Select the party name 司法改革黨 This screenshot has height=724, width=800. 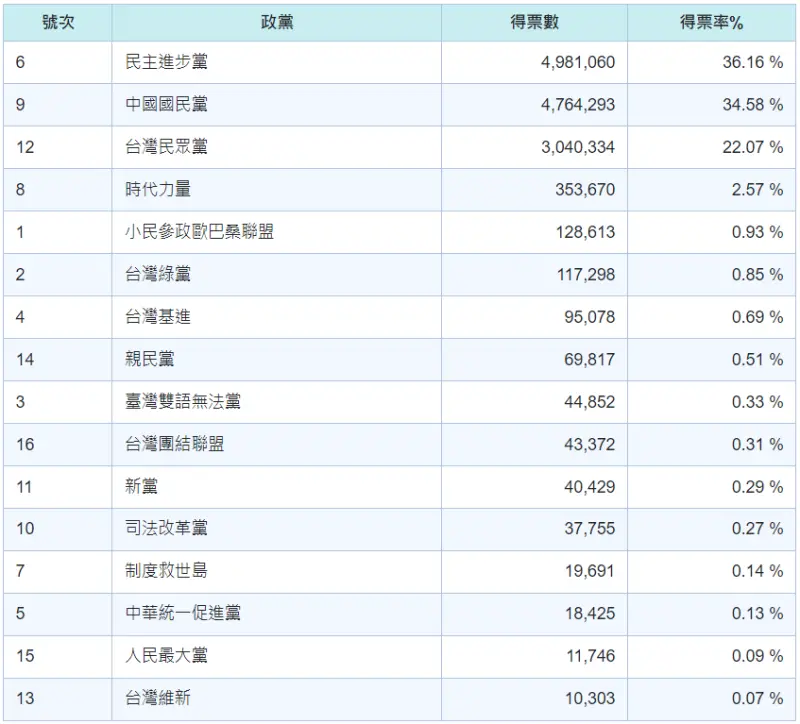166,528
